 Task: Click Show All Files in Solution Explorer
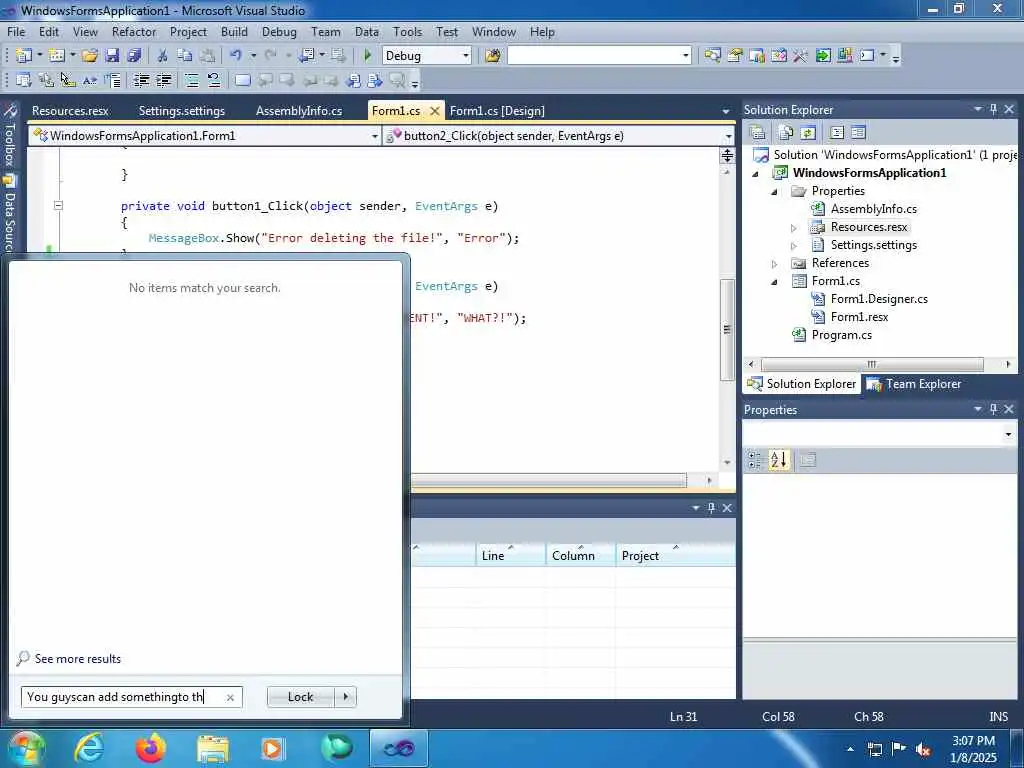point(786,133)
